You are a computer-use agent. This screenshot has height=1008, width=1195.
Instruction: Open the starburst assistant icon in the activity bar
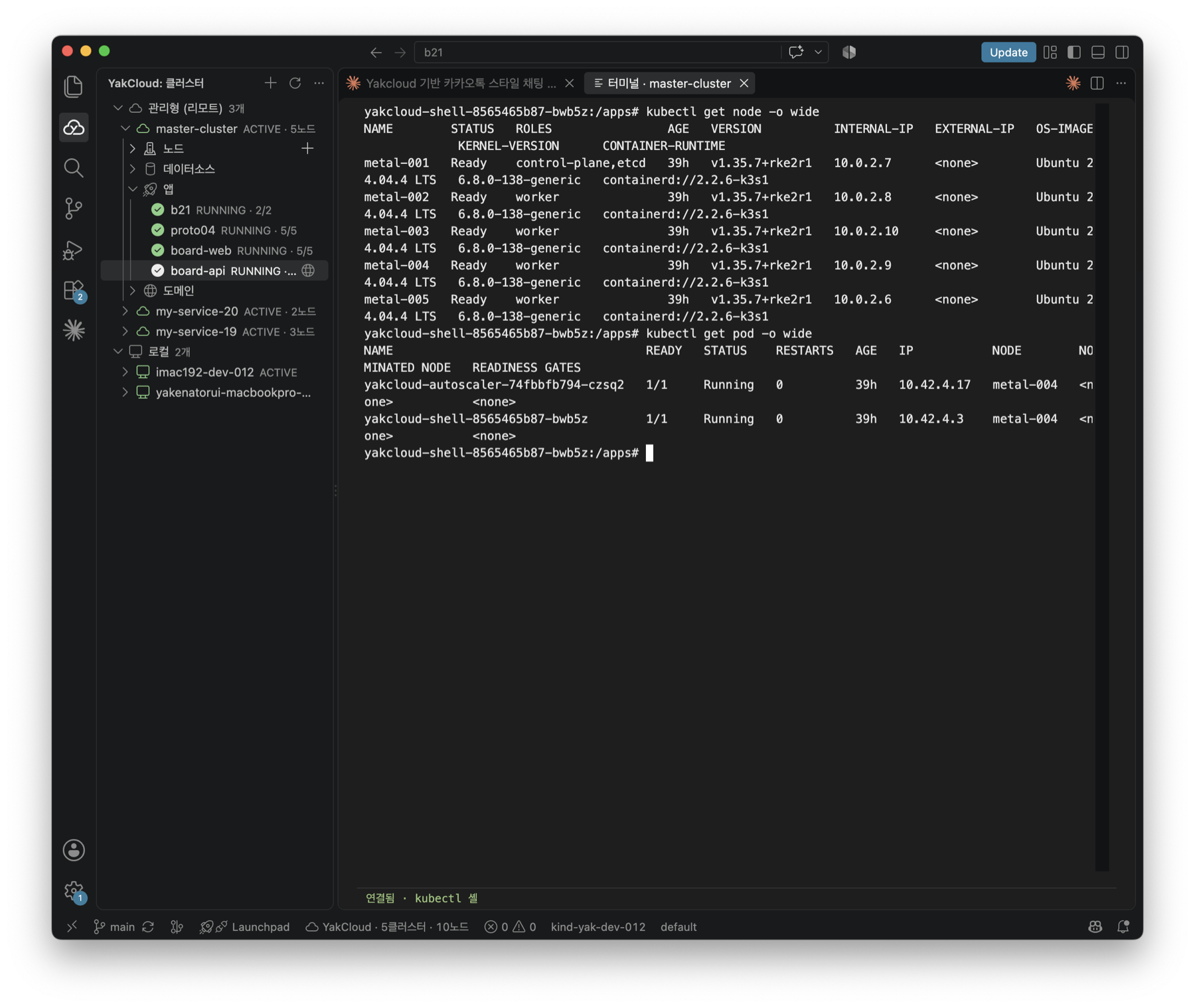pos(74,330)
